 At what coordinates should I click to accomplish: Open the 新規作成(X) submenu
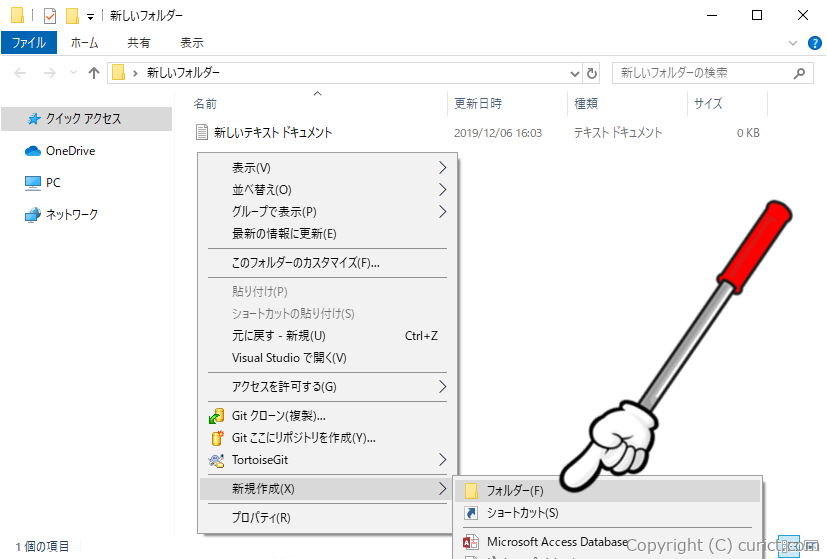[327, 489]
